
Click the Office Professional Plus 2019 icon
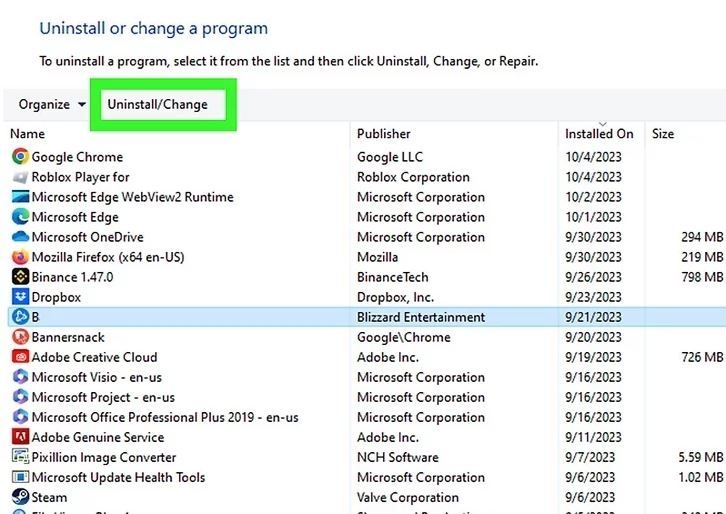20,417
